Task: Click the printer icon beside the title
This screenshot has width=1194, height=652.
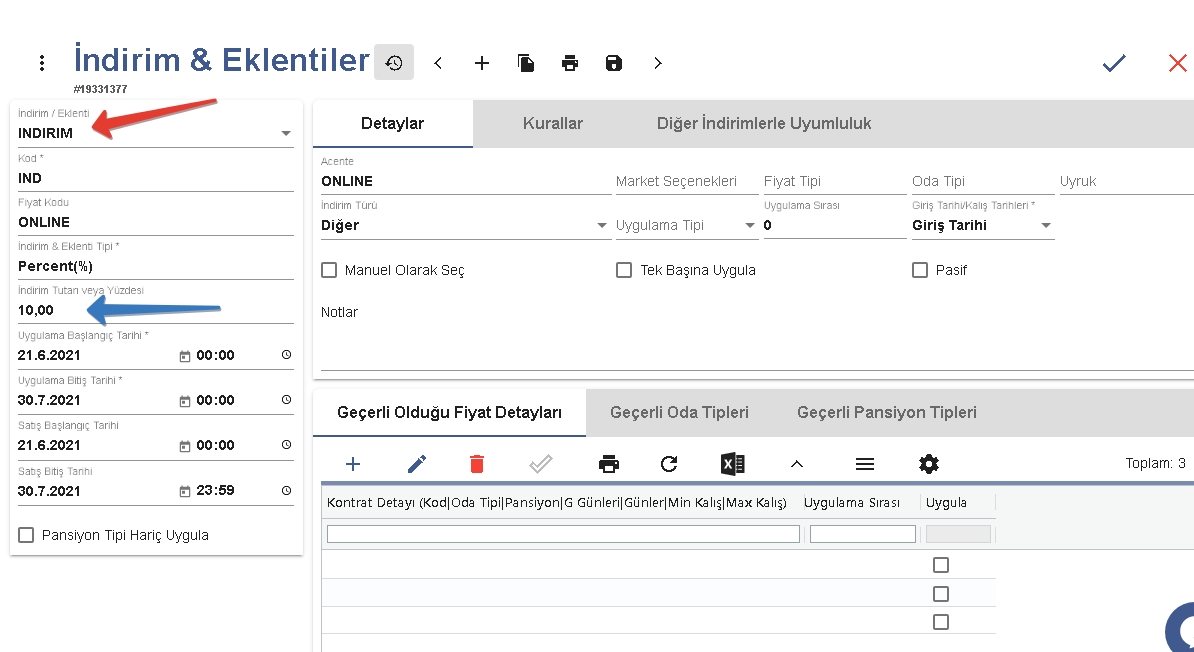Action: point(570,63)
